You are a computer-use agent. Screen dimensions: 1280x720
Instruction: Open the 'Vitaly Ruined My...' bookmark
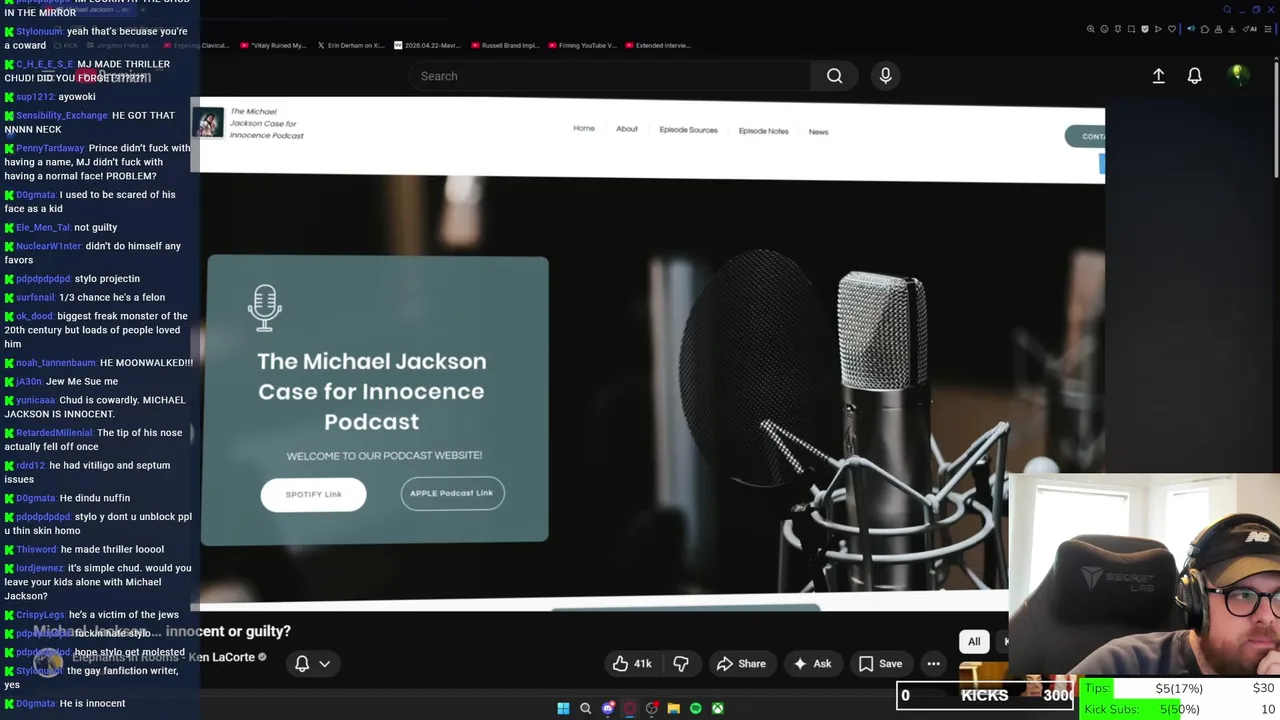coord(273,45)
